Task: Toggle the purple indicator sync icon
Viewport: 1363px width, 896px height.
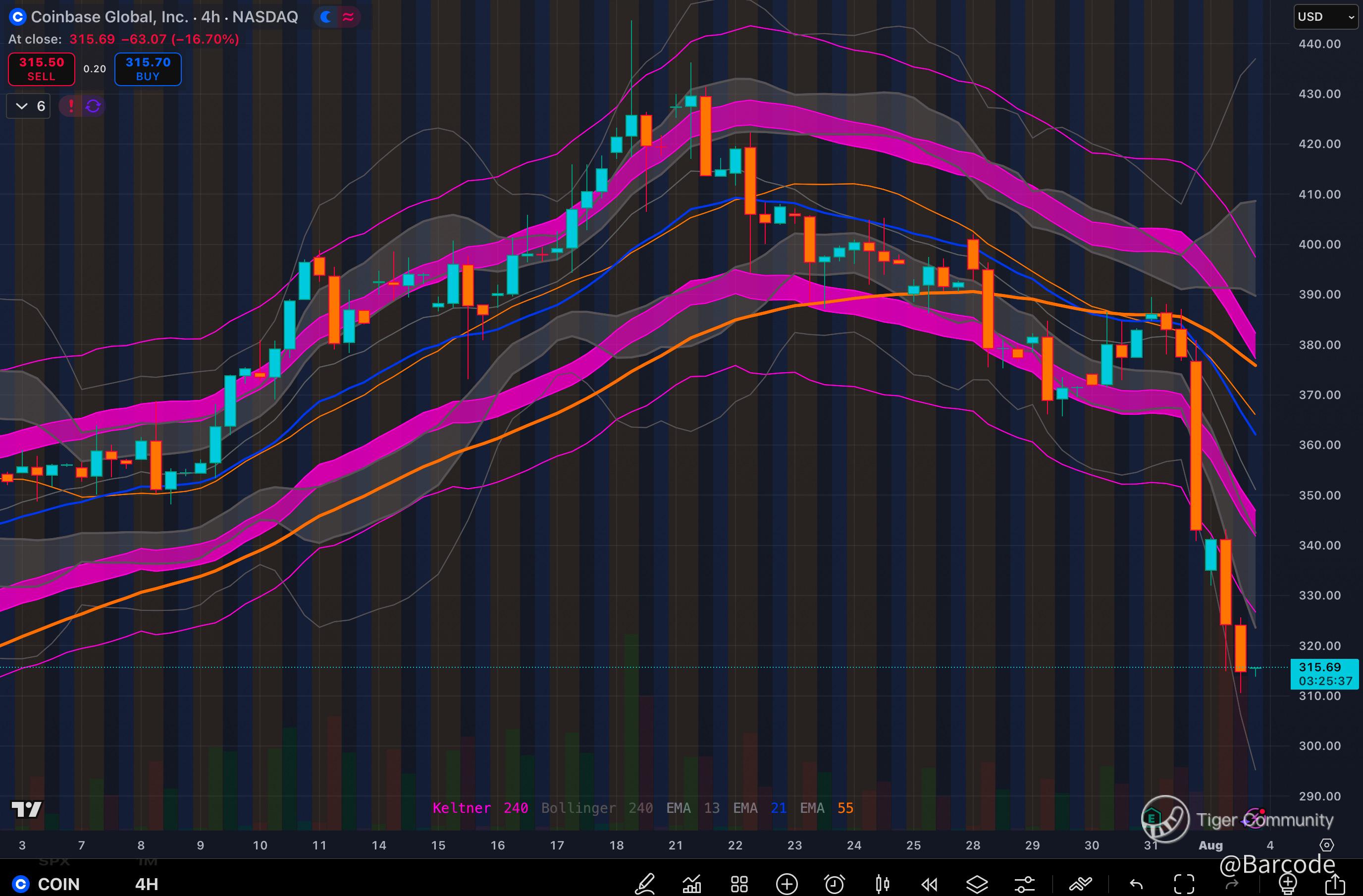Action: click(93, 106)
